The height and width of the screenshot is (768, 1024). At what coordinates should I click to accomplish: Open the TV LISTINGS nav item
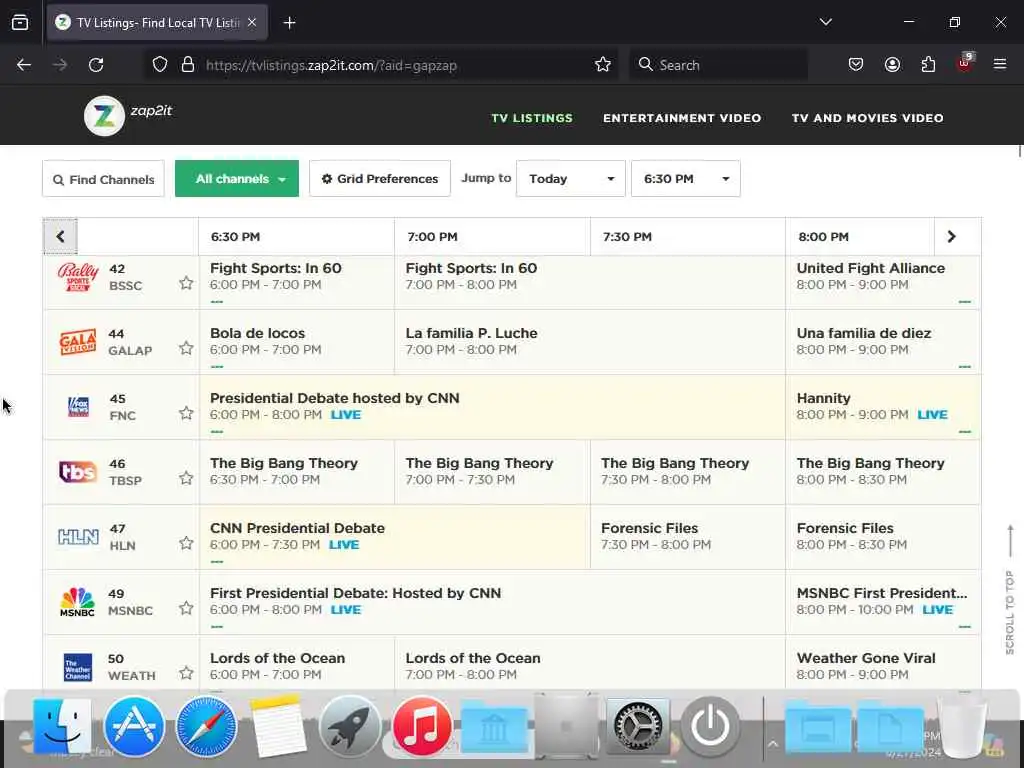point(532,118)
